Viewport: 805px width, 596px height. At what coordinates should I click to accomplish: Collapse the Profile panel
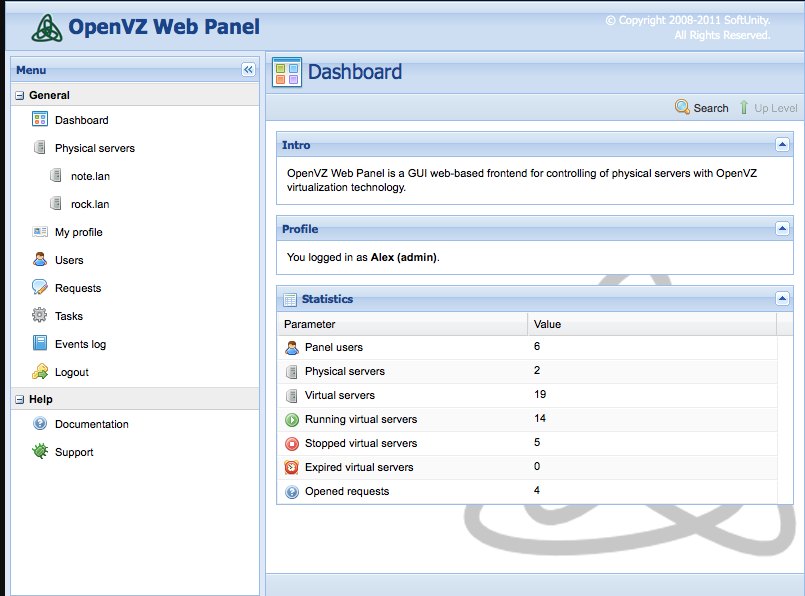point(782,228)
